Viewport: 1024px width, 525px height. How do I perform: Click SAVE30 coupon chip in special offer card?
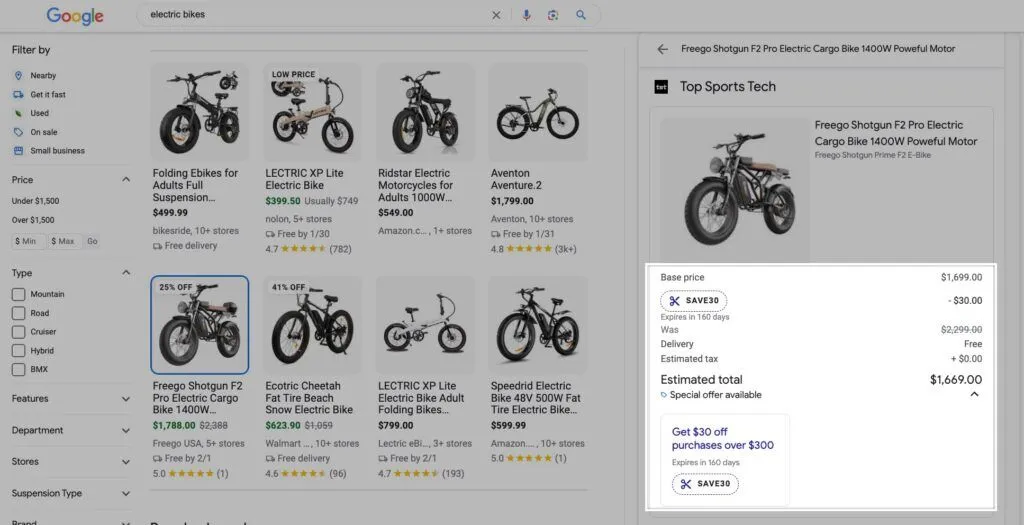(705, 484)
